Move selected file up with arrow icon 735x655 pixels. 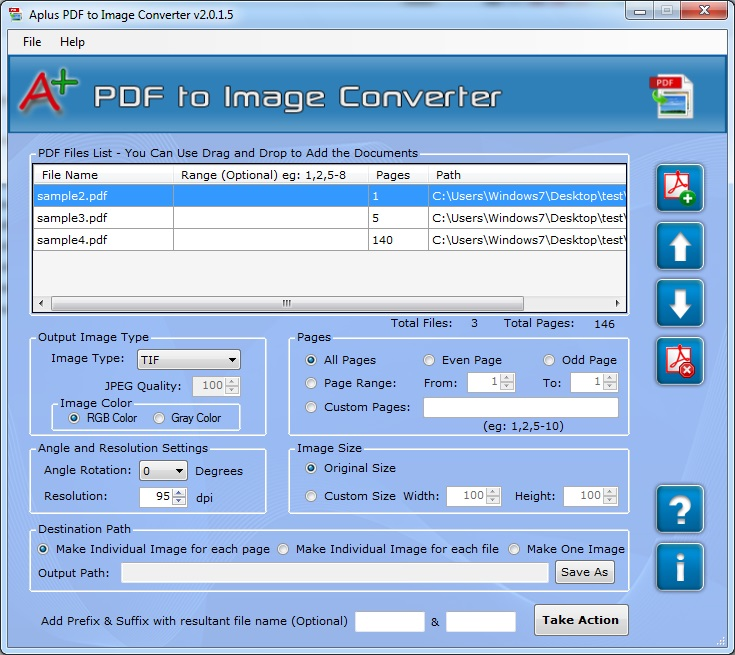point(680,246)
